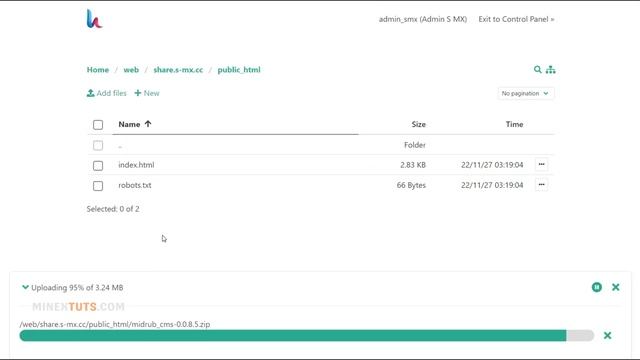Click index.html timestamp 22/11/27 03:19:04

(492, 165)
